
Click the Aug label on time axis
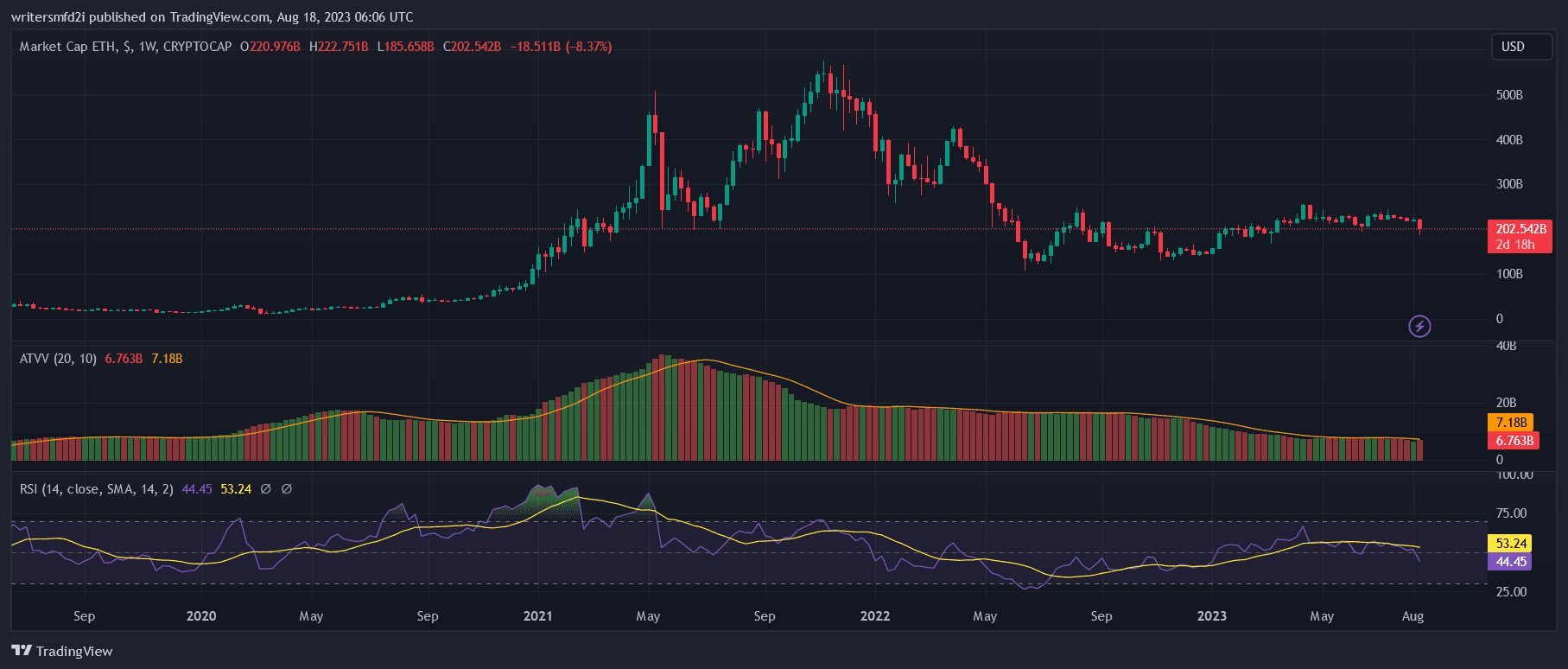coord(1412,616)
